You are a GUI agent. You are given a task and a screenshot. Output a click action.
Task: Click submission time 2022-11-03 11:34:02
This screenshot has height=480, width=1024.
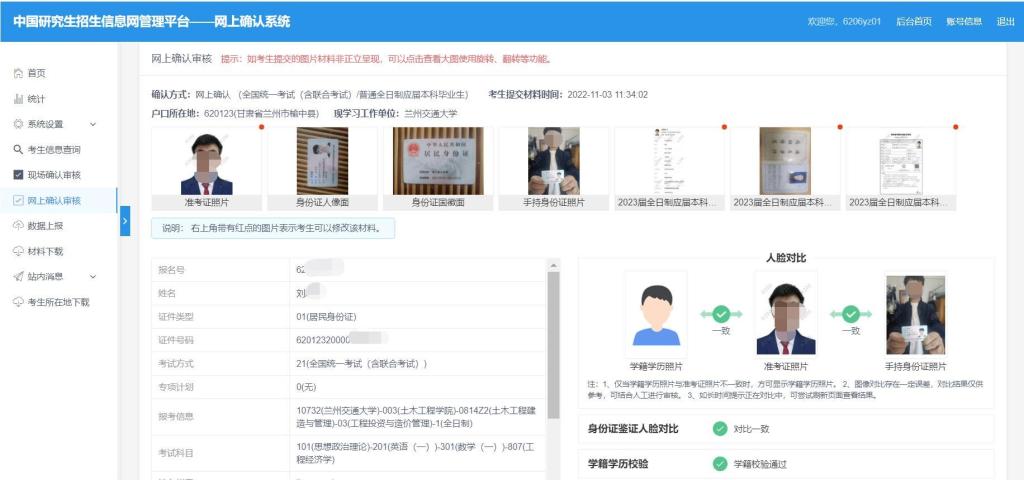[x=607, y=95]
